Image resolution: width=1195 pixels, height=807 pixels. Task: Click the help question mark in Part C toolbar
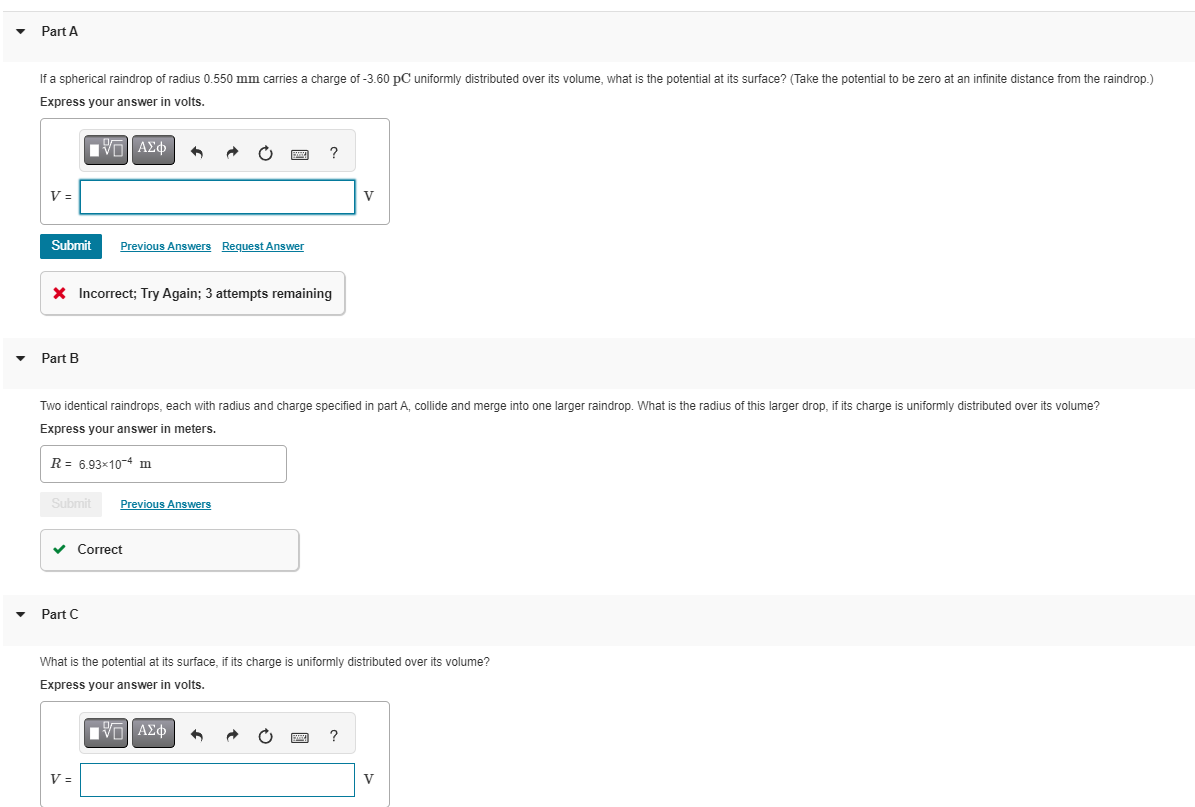[x=333, y=735]
